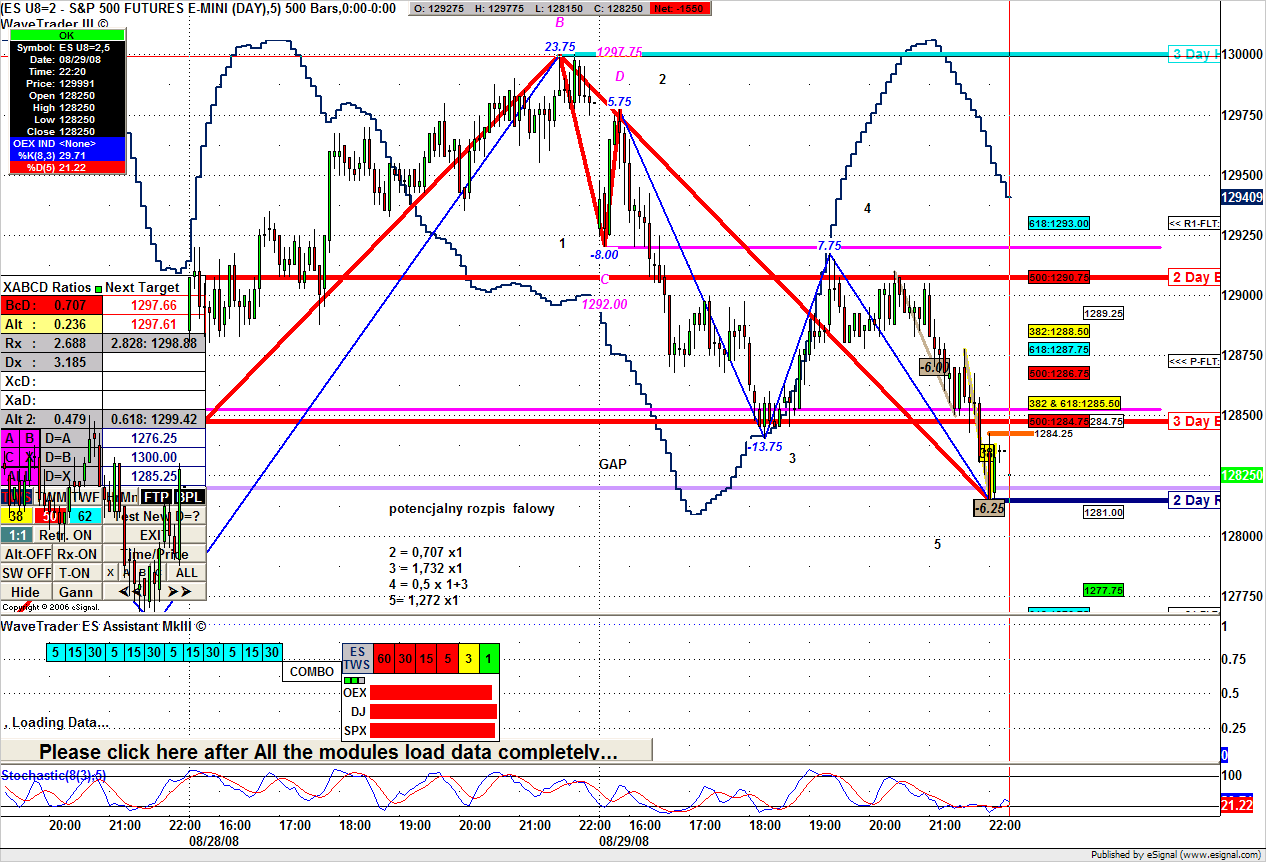Click the '618:1287.75' price label
The height and width of the screenshot is (862, 1266).
tap(1059, 349)
